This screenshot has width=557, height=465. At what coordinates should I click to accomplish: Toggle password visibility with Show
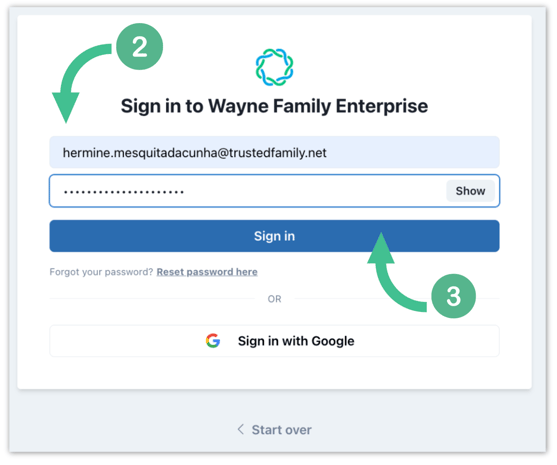[x=470, y=191]
